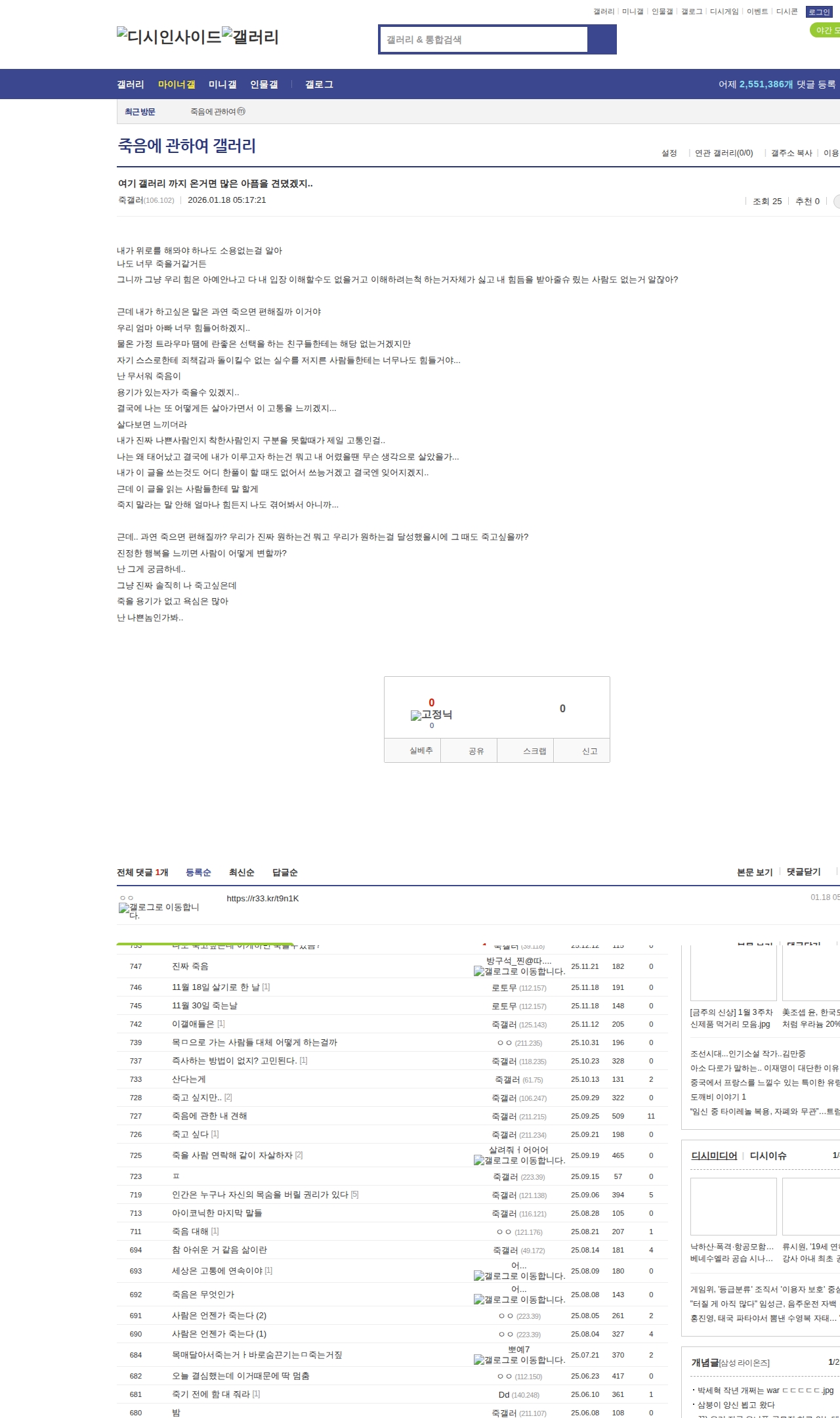This screenshot has width=840, height=1418.
Task: Open post titled 산다는게
Action: pyautogui.click(x=189, y=1079)
